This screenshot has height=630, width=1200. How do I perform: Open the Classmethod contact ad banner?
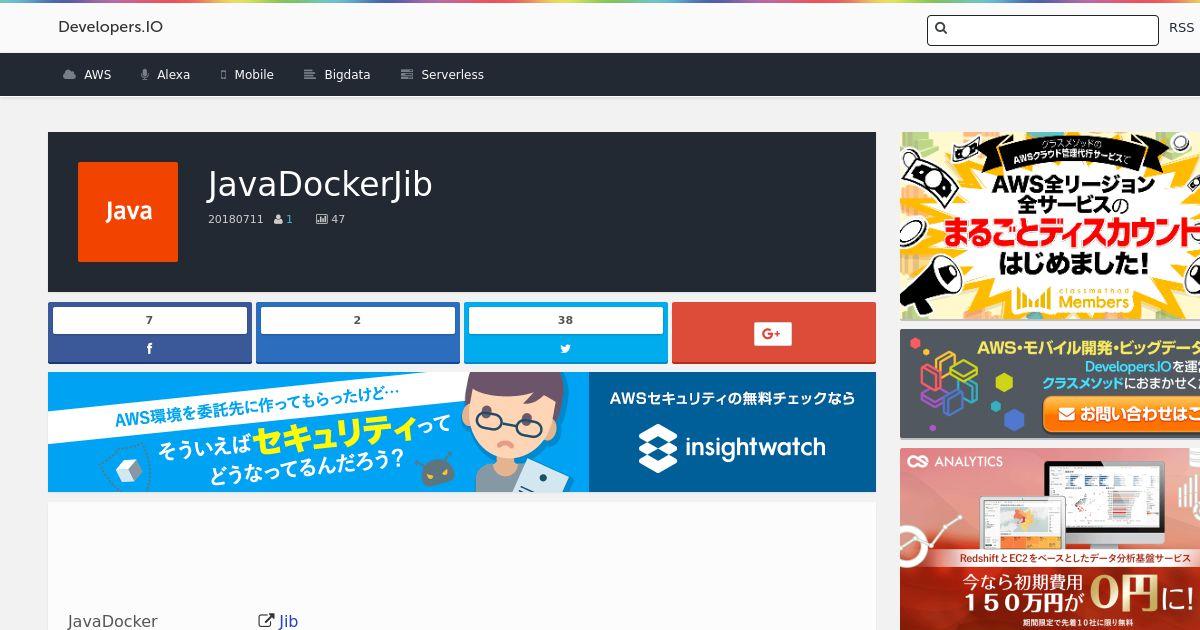[x=1050, y=384]
